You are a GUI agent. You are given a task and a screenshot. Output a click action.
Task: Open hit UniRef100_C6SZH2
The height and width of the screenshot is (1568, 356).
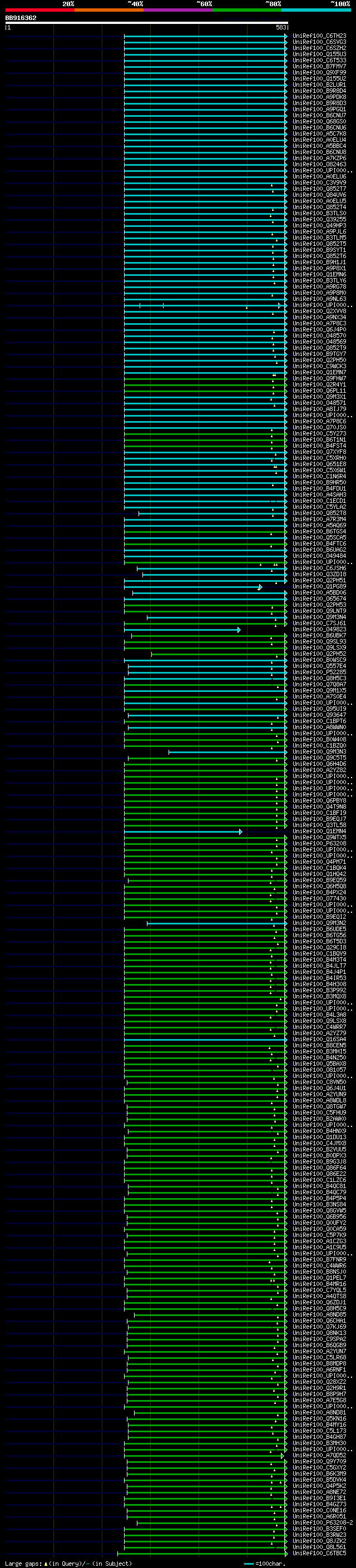[319, 48]
